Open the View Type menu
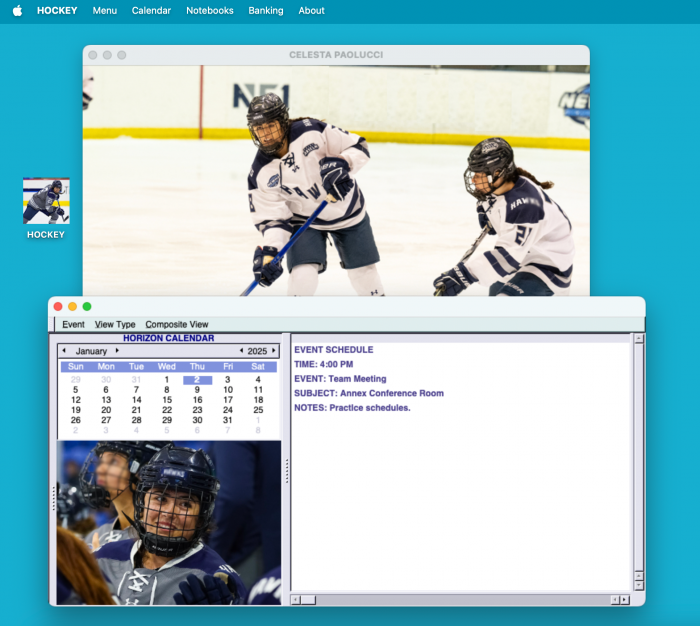Viewport: 700px width, 626px height. tap(115, 324)
